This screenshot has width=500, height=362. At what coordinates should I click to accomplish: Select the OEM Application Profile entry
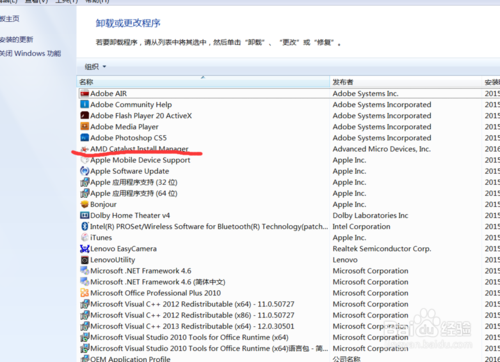point(130,359)
